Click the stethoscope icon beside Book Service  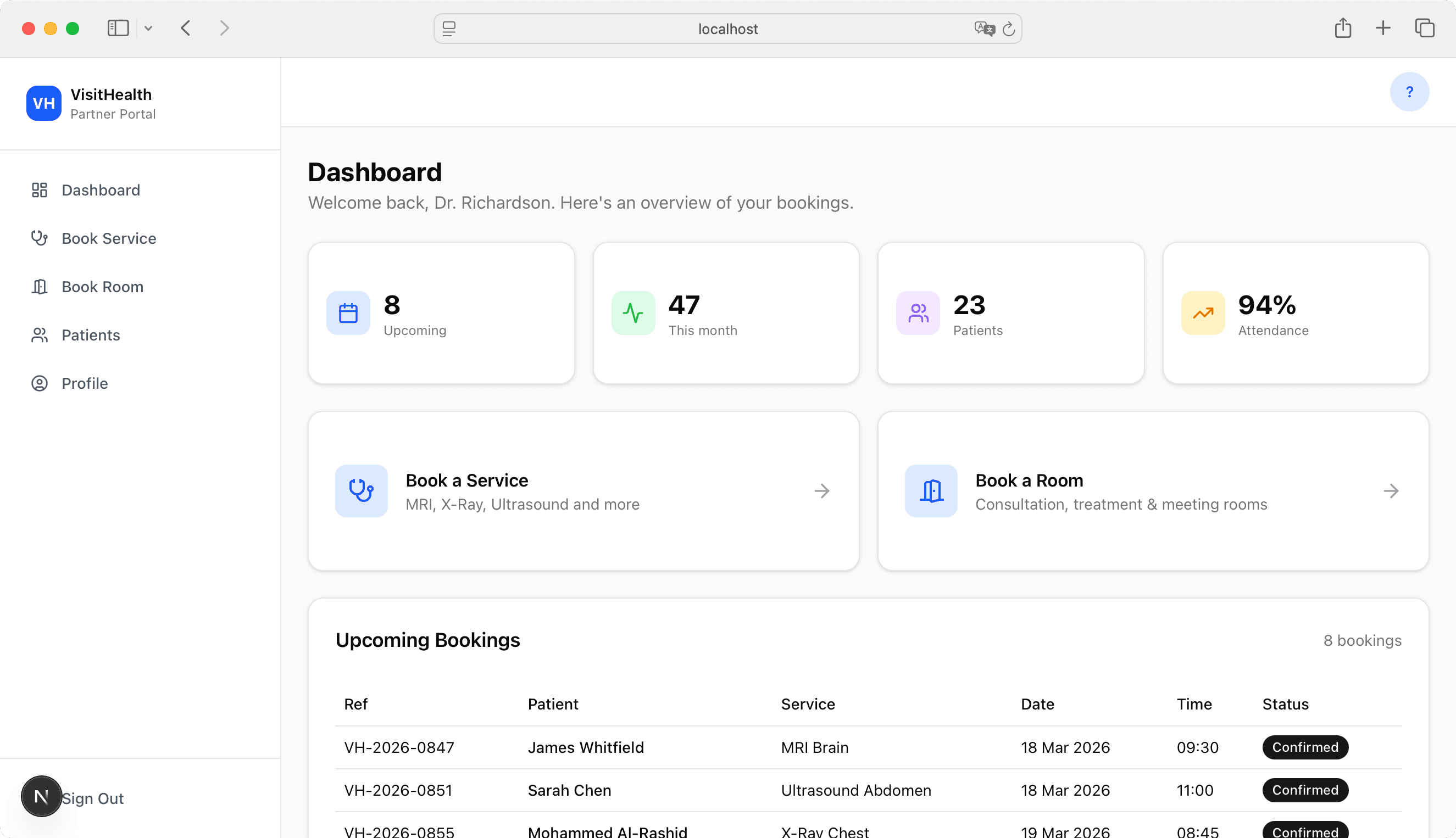click(x=39, y=238)
